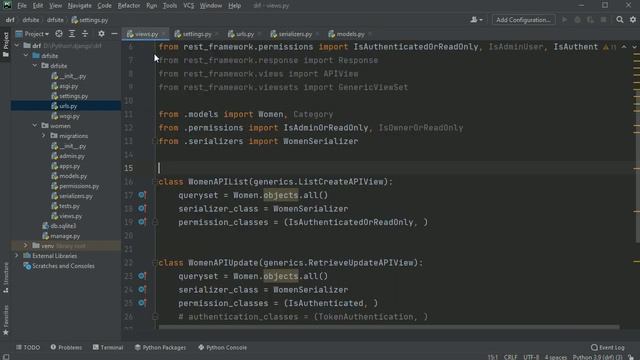Open Python Console tool window
Viewport: 640px width, 360px height.
tap(222, 347)
